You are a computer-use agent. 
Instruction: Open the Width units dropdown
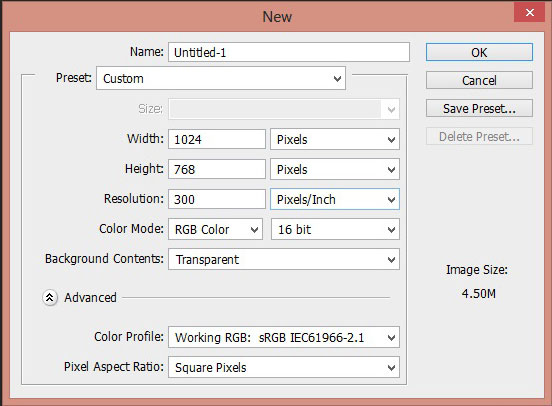click(x=335, y=139)
